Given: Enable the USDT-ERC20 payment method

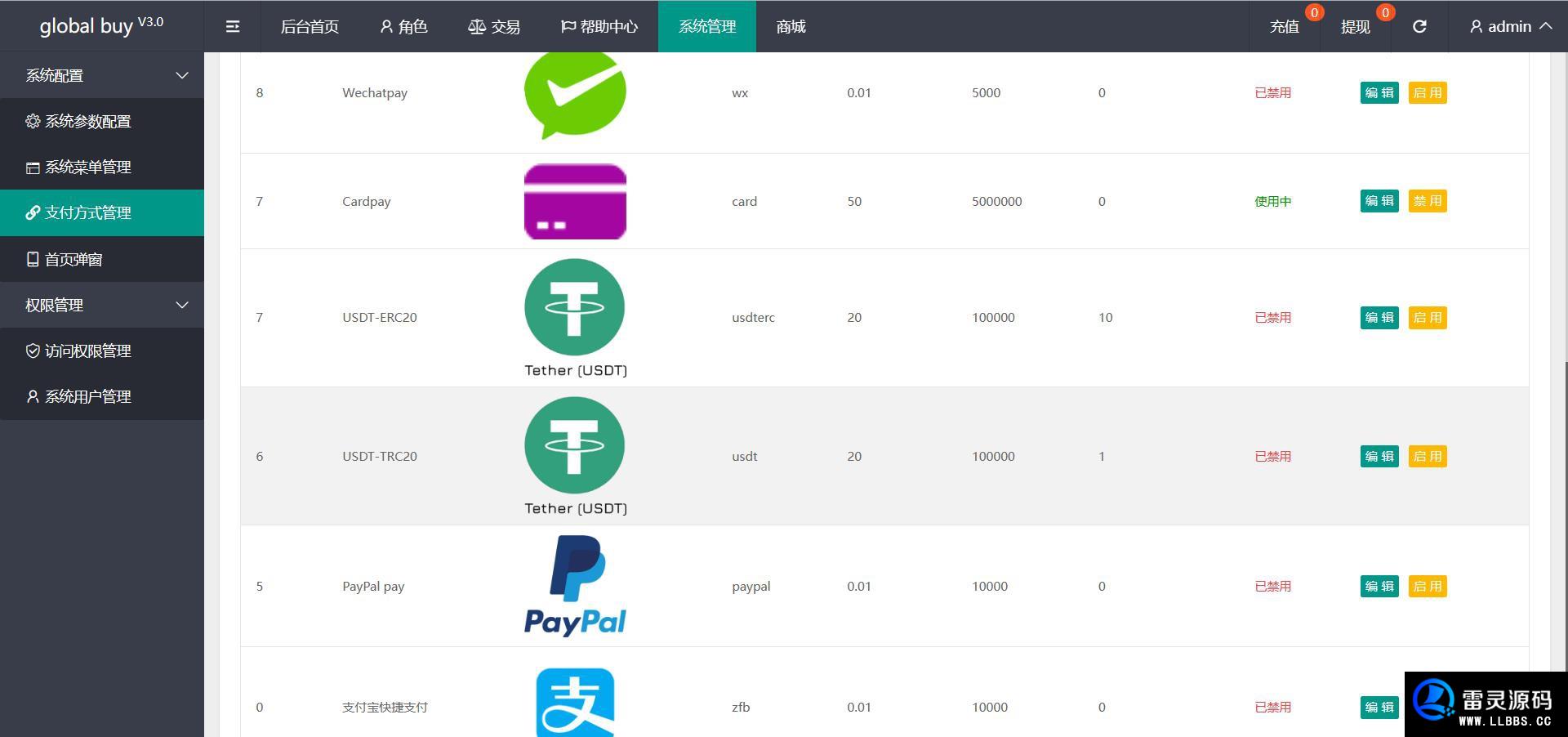Looking at the screenshot, I should [1428, 317].
